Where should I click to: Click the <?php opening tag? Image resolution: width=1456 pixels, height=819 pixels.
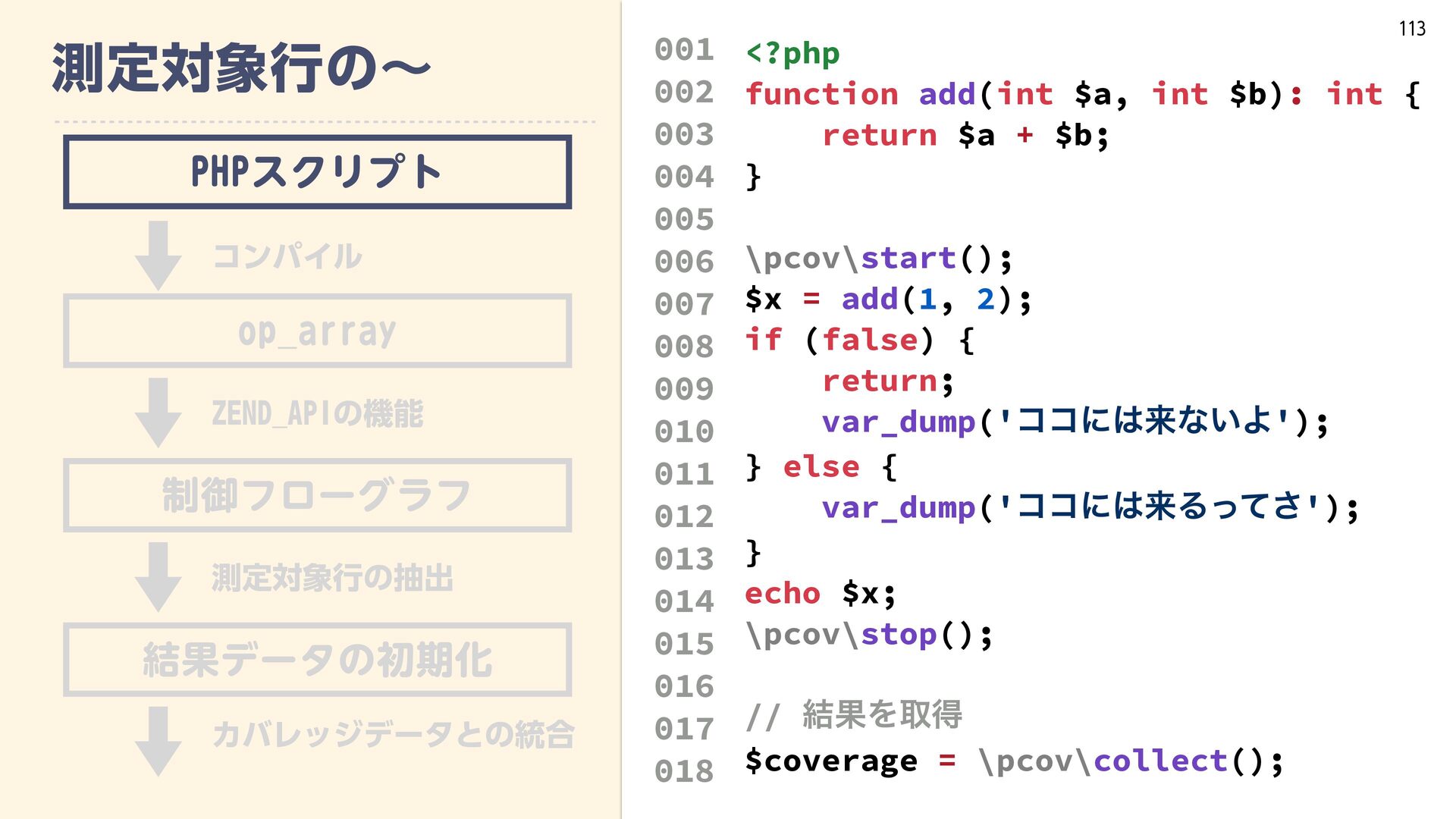pos(792,53)
